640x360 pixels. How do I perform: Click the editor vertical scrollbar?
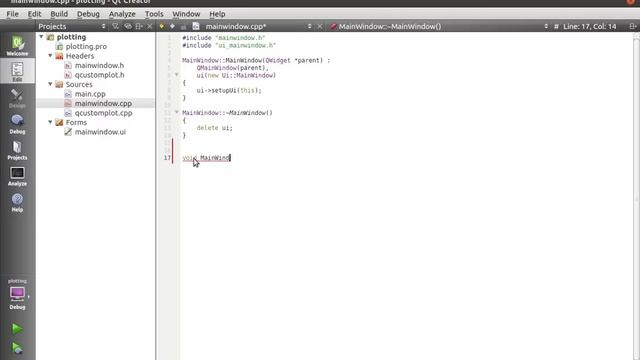tap(636, 196)
